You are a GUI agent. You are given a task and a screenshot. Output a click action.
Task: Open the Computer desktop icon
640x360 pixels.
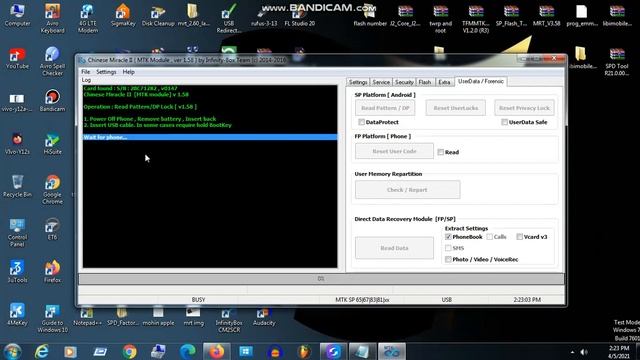[x=17, y=16]
